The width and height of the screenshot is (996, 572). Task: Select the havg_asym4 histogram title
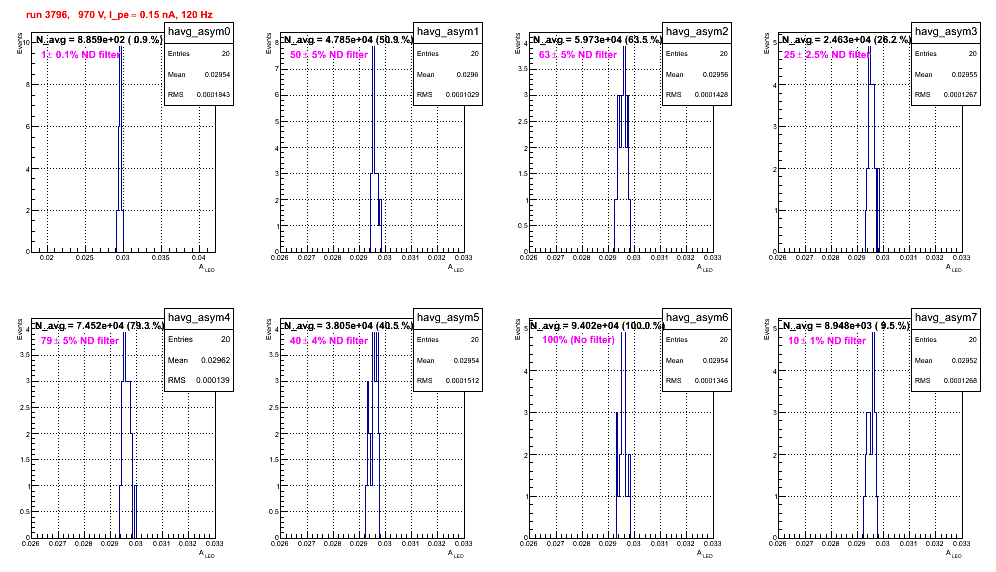point(199,318)
